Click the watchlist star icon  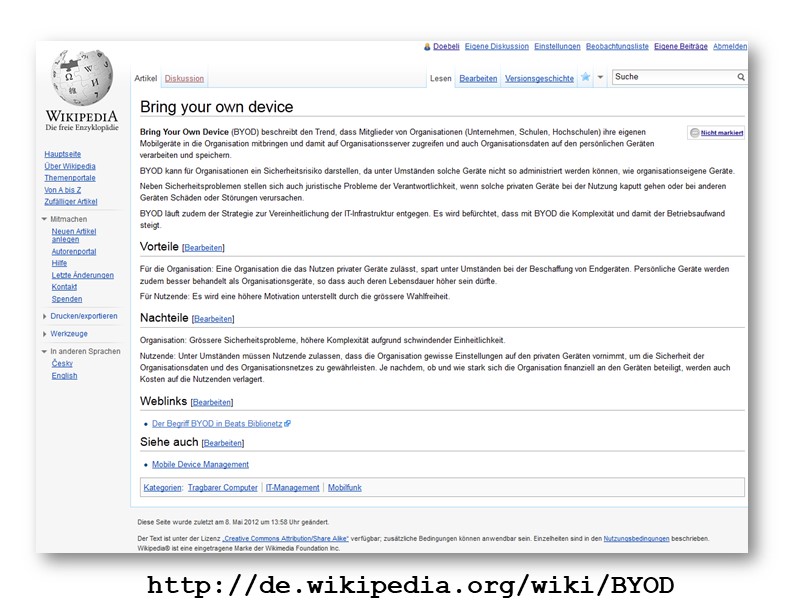586,77
